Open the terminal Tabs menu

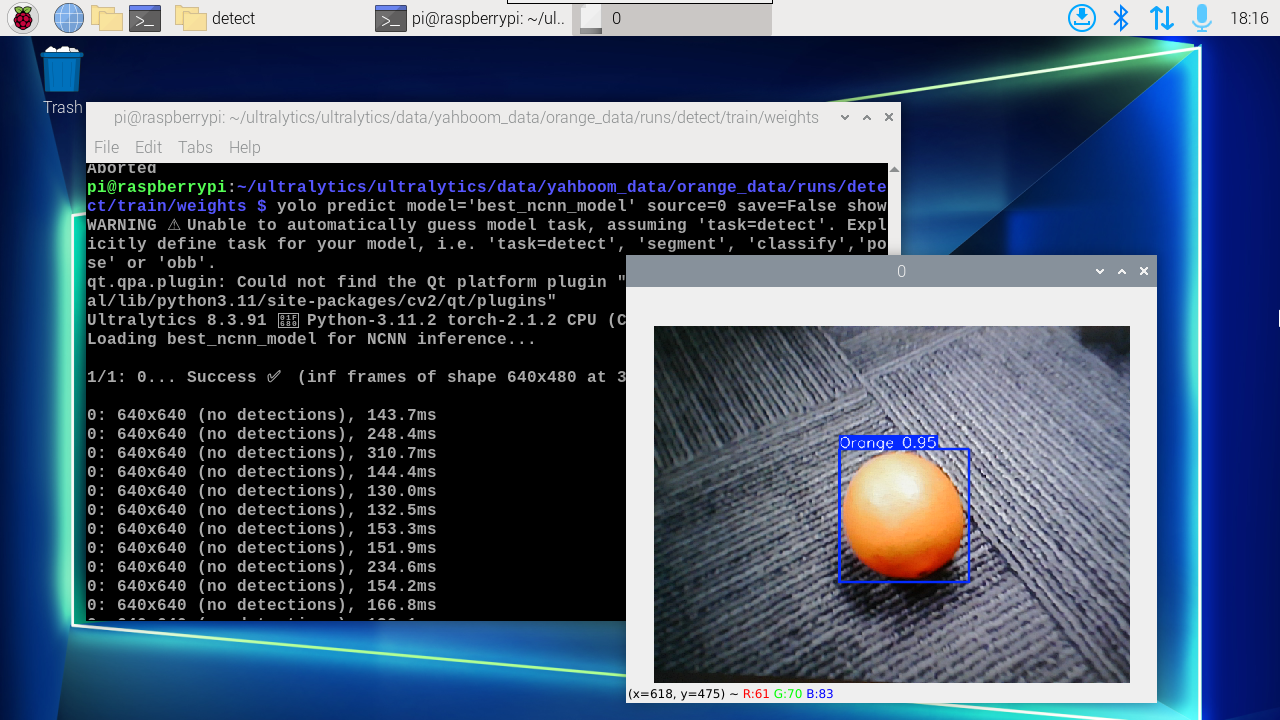(195, 147)
